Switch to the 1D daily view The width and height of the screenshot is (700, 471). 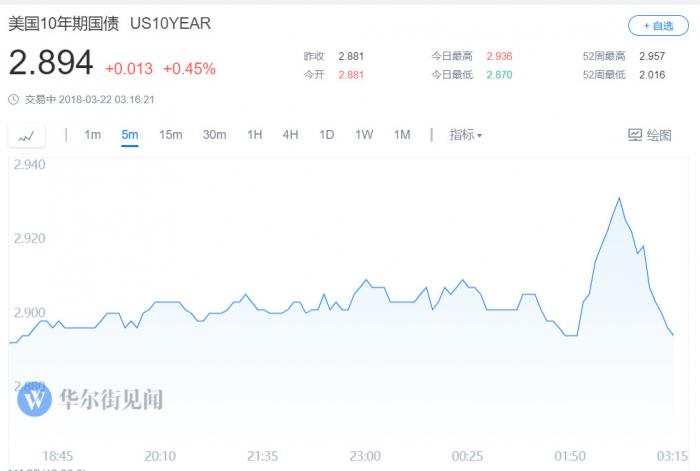326,135
